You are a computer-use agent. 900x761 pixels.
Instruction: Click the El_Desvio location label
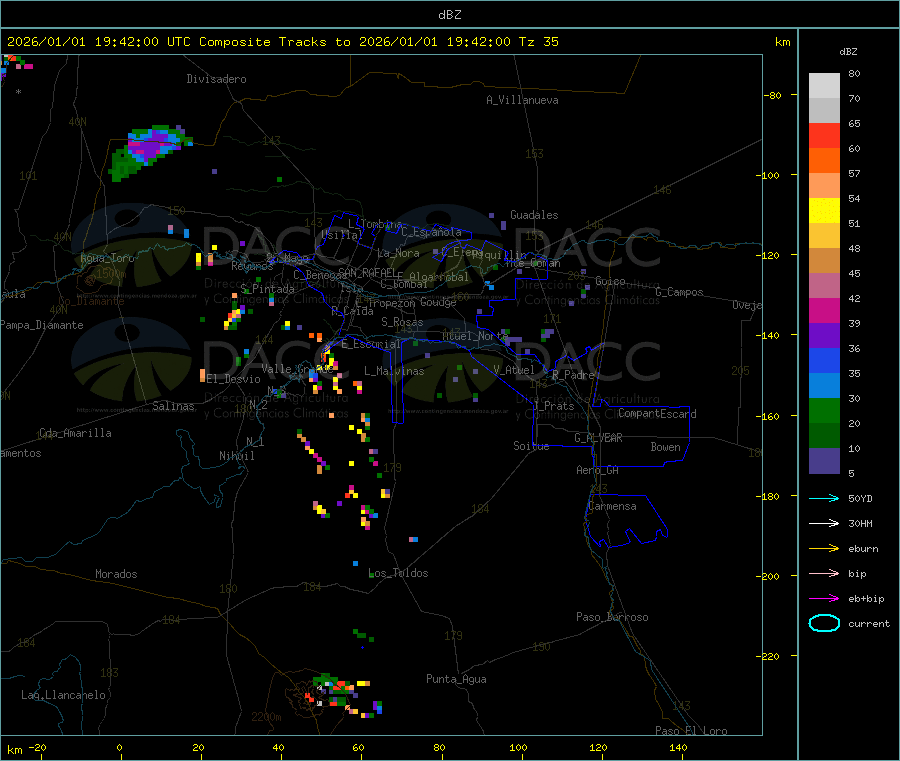point(234,379)
